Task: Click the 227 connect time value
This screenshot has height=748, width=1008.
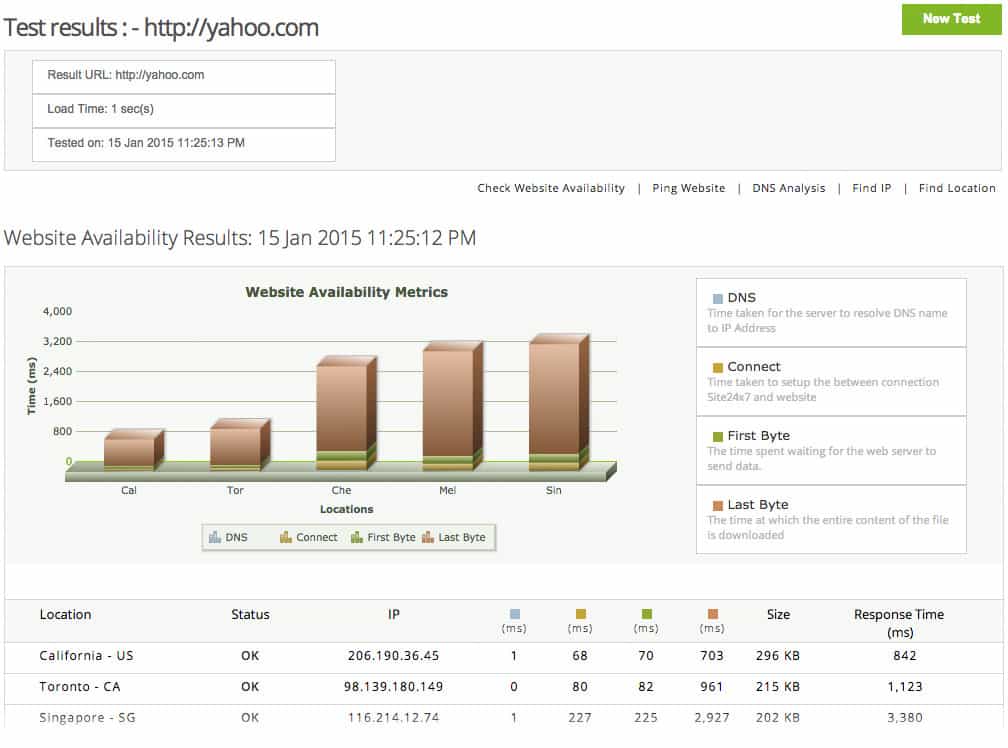Action: (x=580, y=717)
